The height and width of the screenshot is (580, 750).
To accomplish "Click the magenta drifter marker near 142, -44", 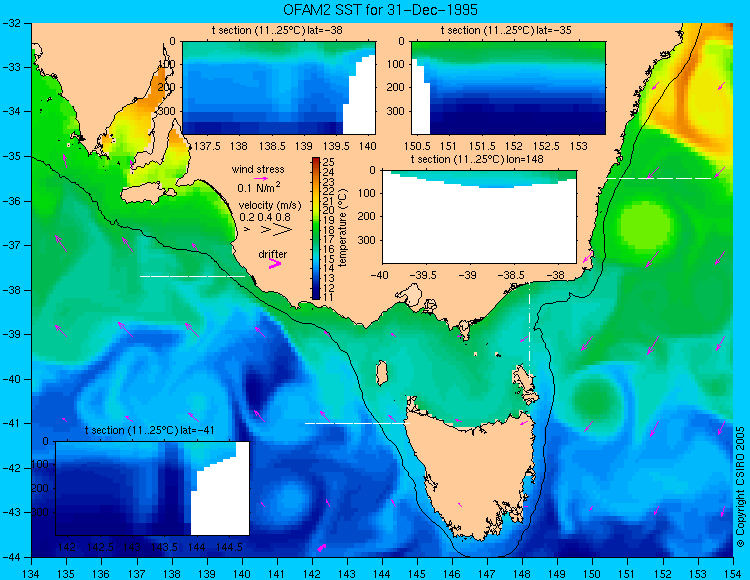I will tap(321, 548).
